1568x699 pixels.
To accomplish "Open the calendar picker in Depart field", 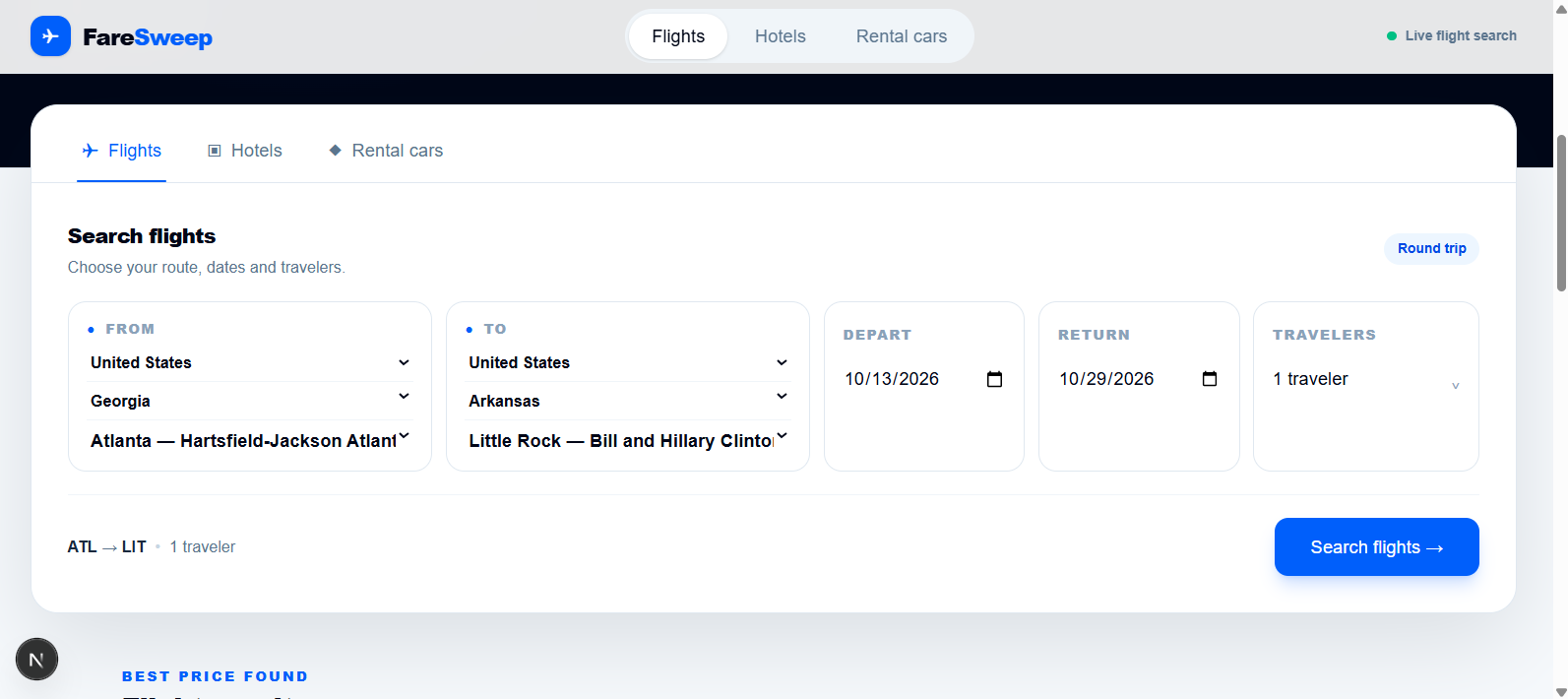I will coord(994,379).
